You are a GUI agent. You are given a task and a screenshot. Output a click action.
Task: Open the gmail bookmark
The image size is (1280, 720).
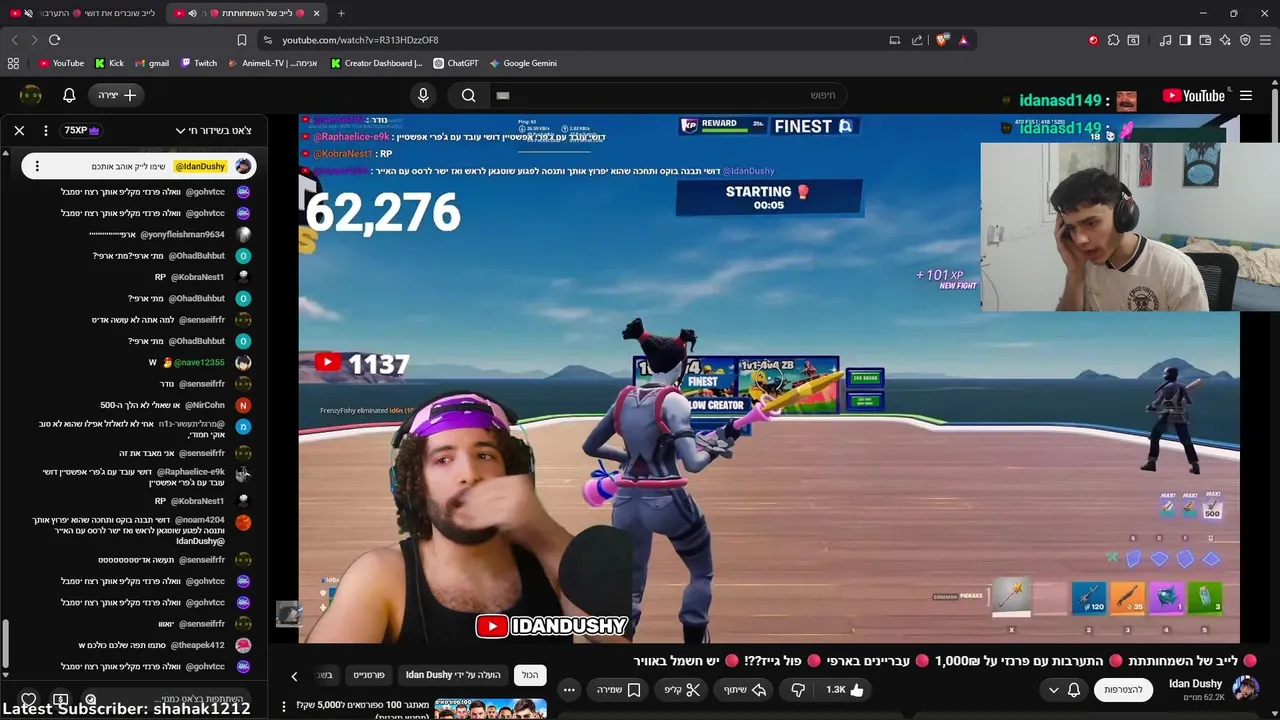click(x=152, y=63)
